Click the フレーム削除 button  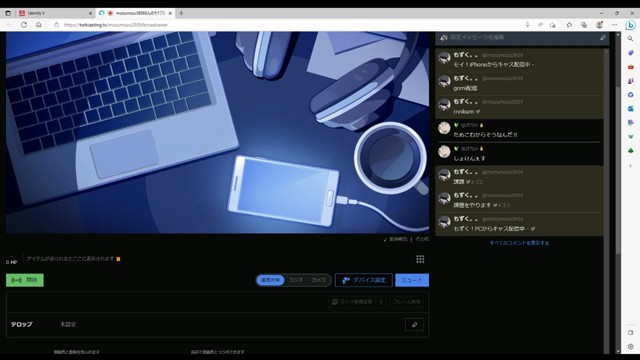[406, 302]
